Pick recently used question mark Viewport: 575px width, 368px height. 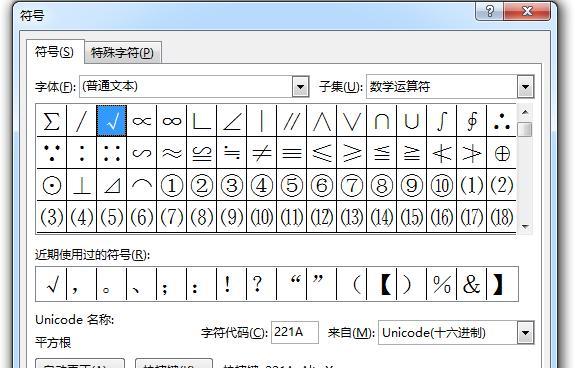tap(262, 284)
